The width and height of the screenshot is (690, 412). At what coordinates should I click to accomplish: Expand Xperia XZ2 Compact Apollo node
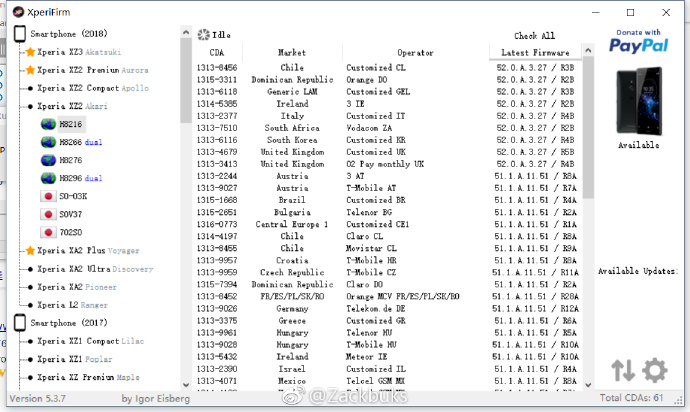(x=93, y=88)
